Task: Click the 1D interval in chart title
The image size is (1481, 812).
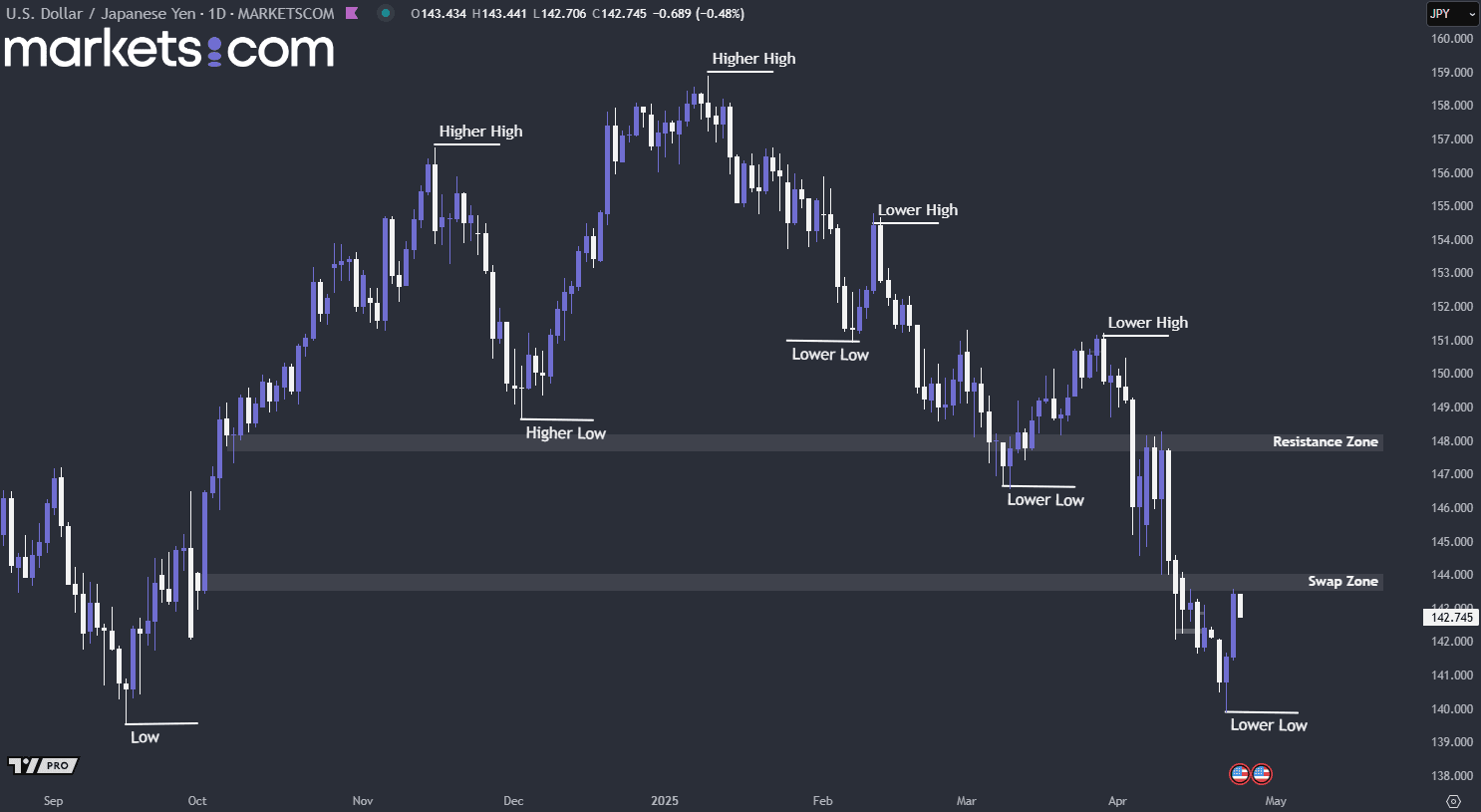Action: pyautogui.click(x=216, y=14)
